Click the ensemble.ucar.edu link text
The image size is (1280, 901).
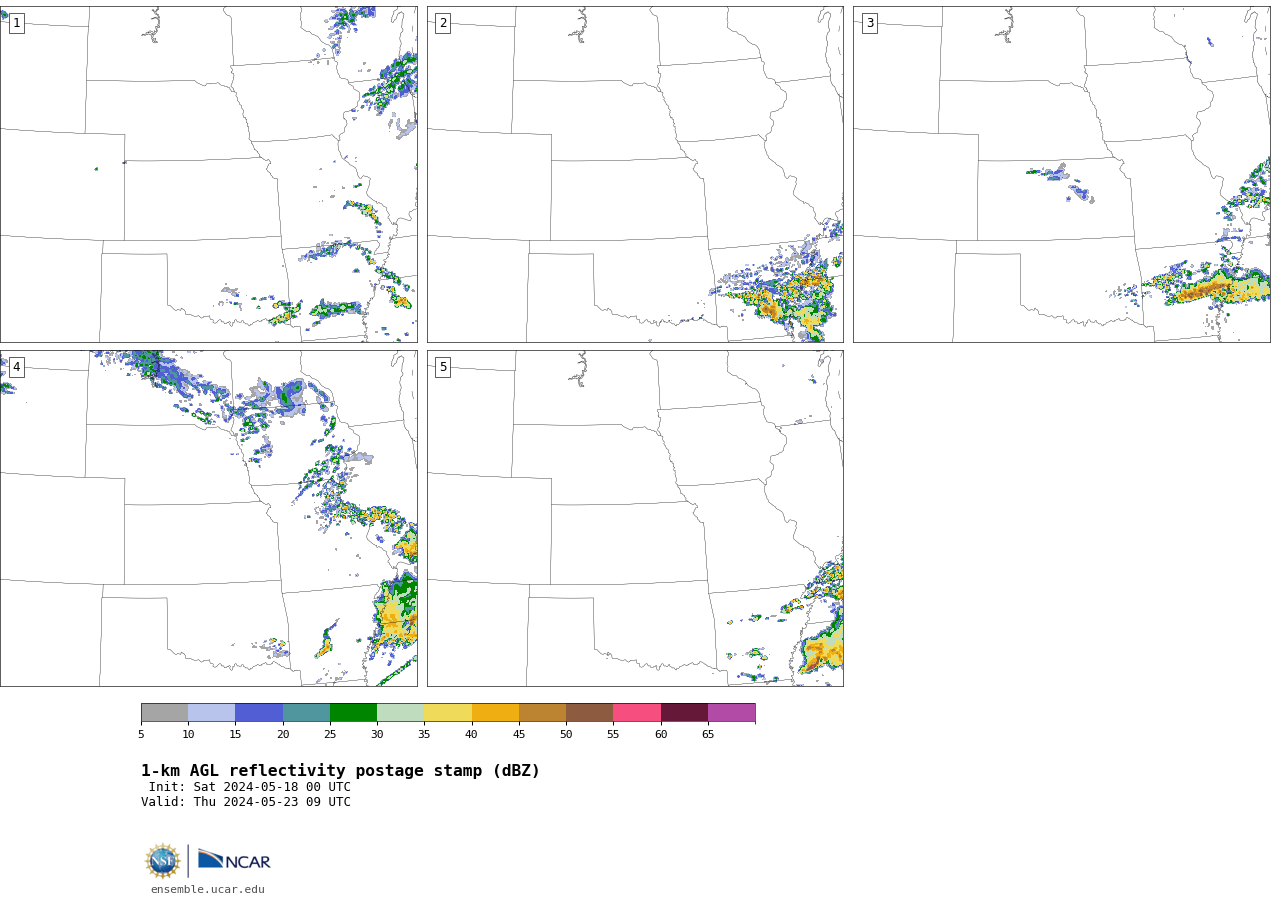point(208,889)
